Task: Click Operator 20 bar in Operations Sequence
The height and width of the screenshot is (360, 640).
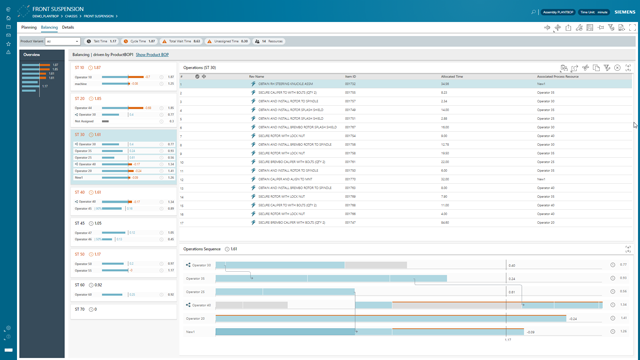Action: click(391, 318)
